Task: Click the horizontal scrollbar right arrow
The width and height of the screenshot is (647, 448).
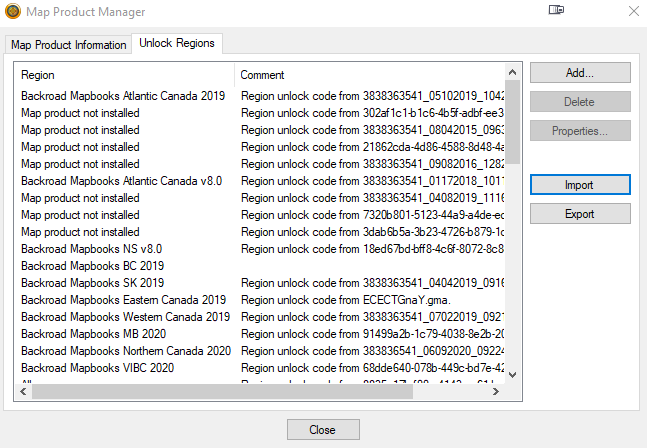Action: (x=496, y=391)
